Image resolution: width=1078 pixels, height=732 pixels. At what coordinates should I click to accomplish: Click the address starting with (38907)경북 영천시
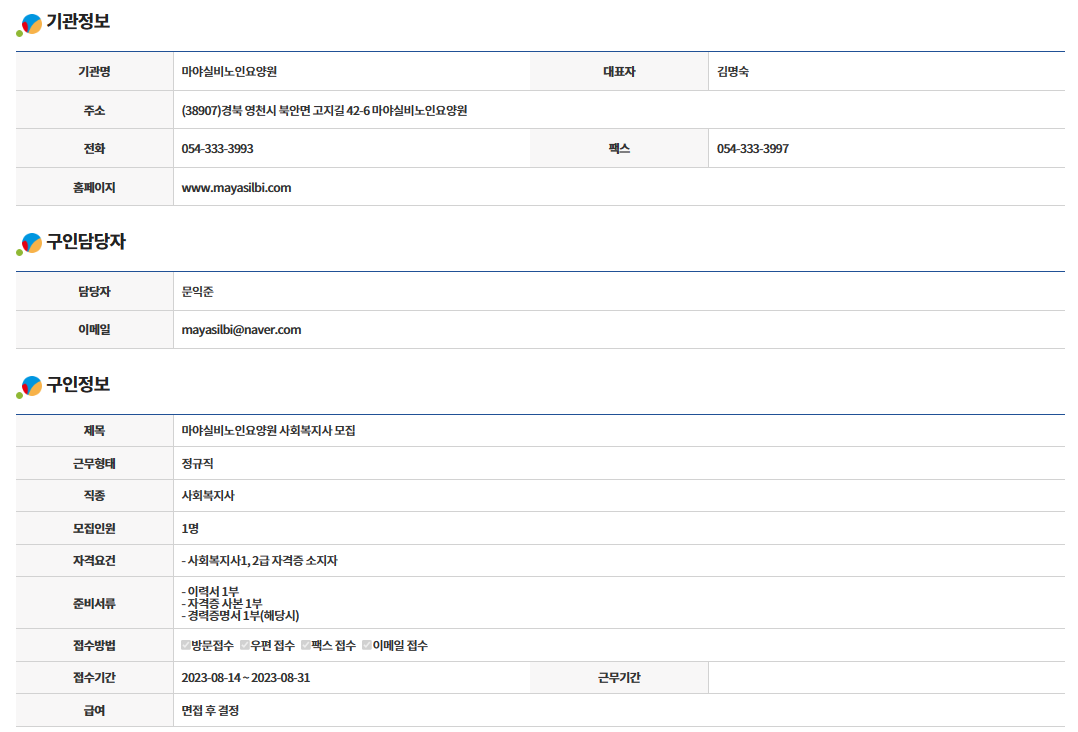(x=324, y=110)
